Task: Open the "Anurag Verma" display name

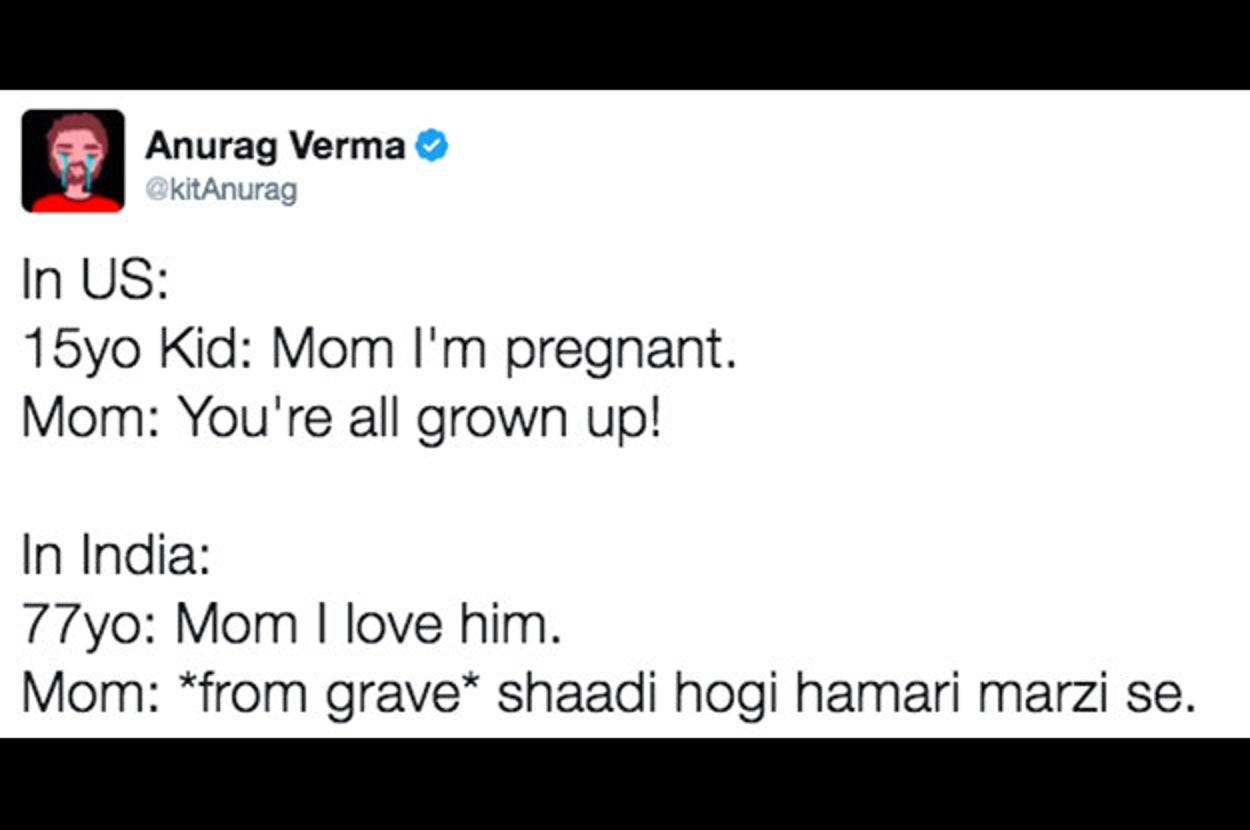Action: (x=275, y=146)
